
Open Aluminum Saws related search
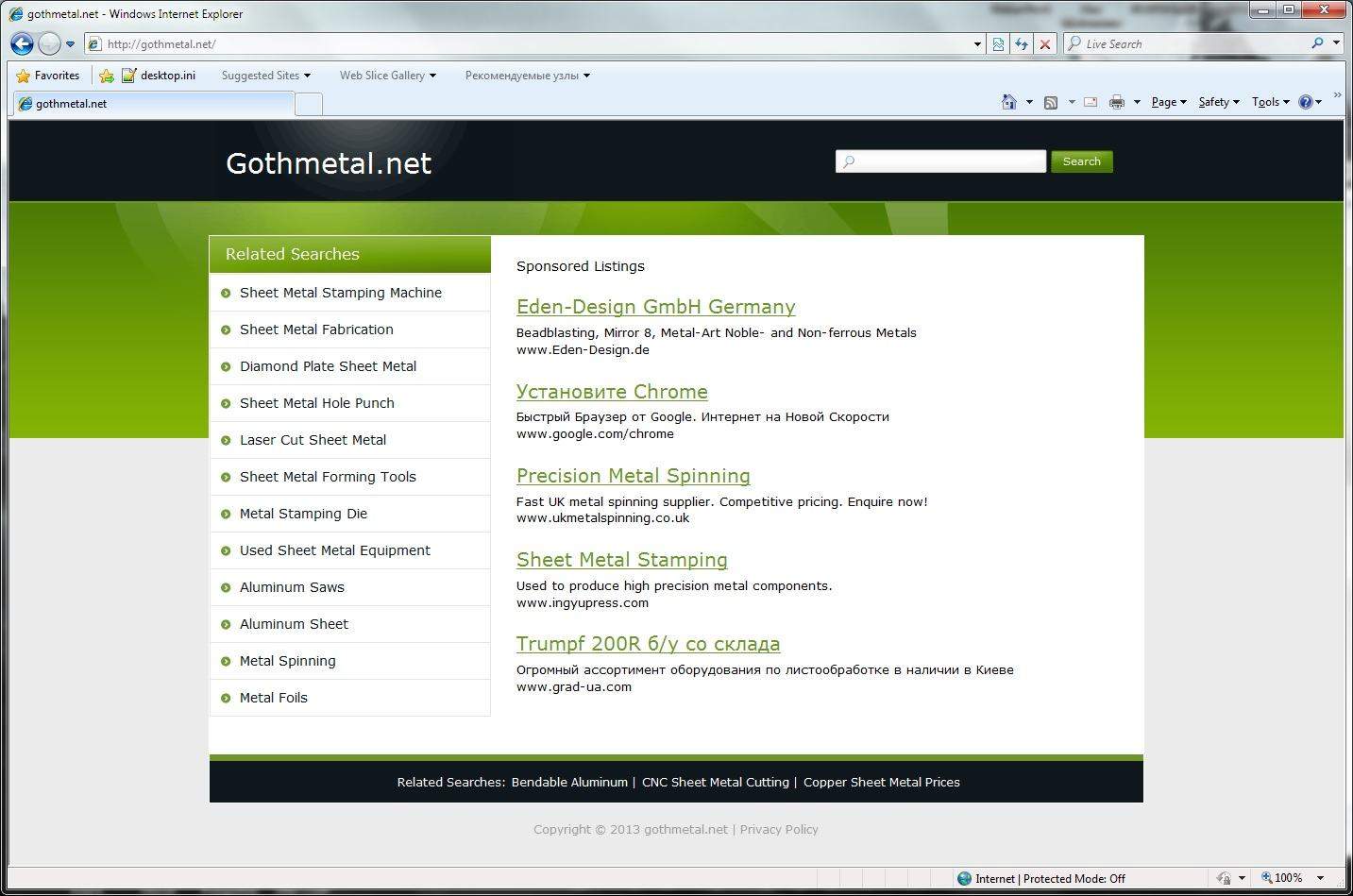292,587
